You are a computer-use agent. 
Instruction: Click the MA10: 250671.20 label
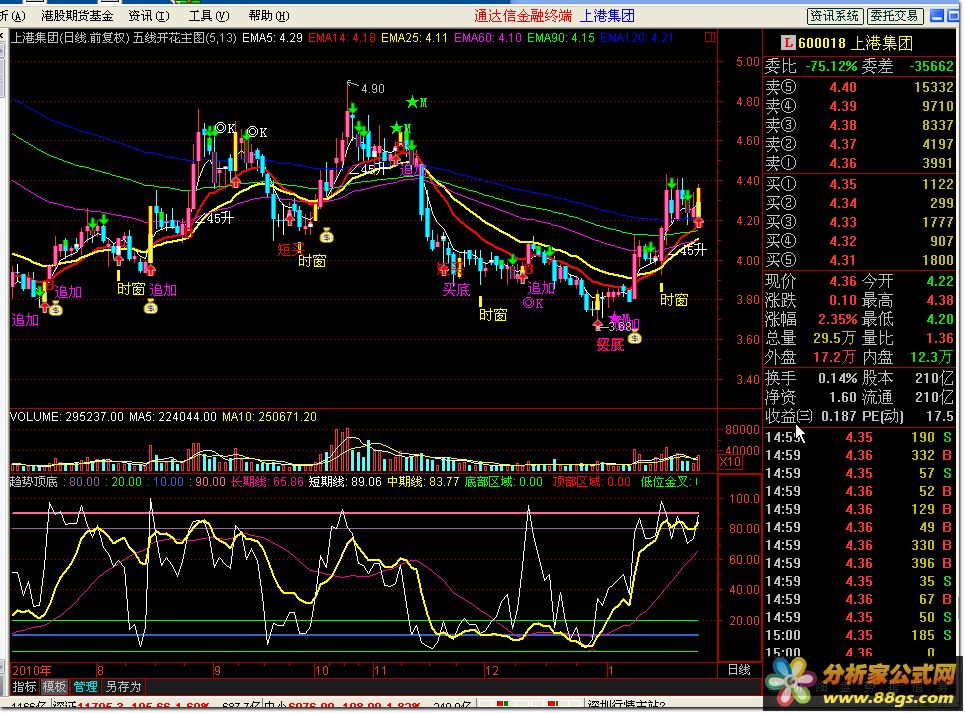point(269,416)
